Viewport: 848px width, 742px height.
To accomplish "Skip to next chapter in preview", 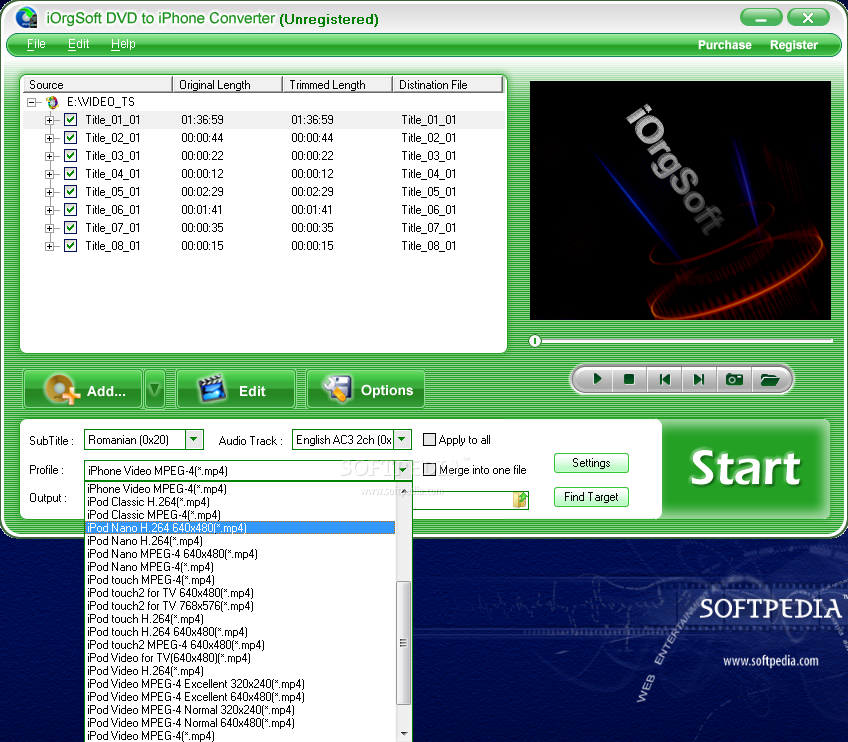I will [x=699, y=379].
